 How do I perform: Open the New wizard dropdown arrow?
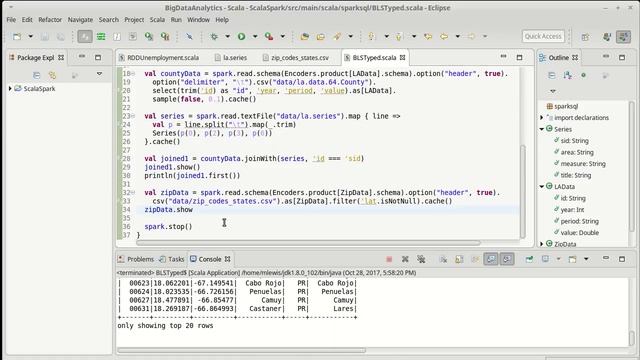(30, 37)
